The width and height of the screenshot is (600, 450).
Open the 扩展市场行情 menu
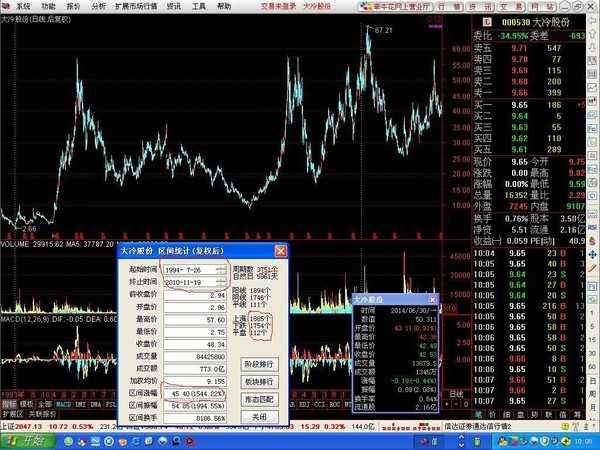tap(136, 6)
